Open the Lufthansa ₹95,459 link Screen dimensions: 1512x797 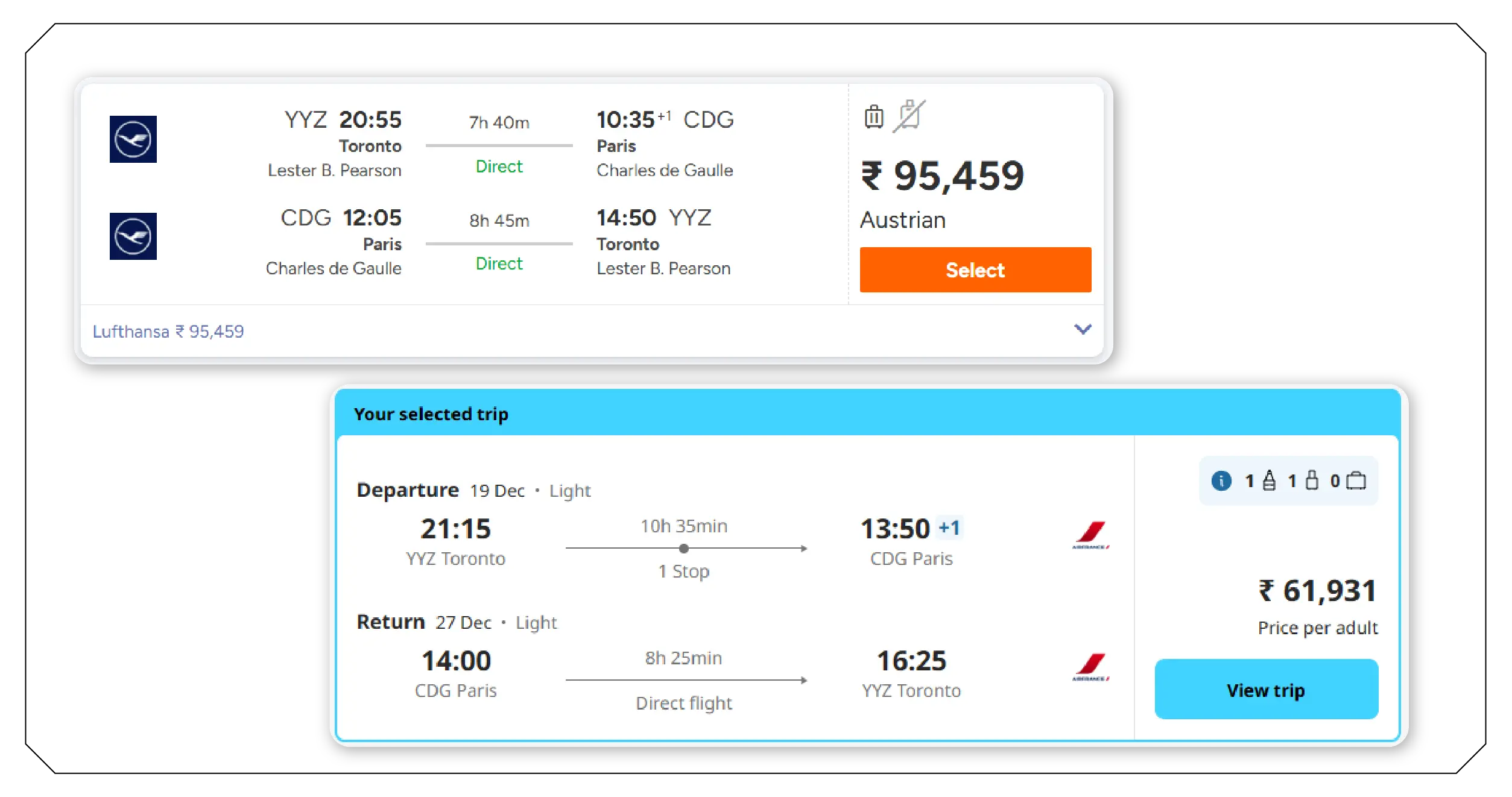(168, 331)
